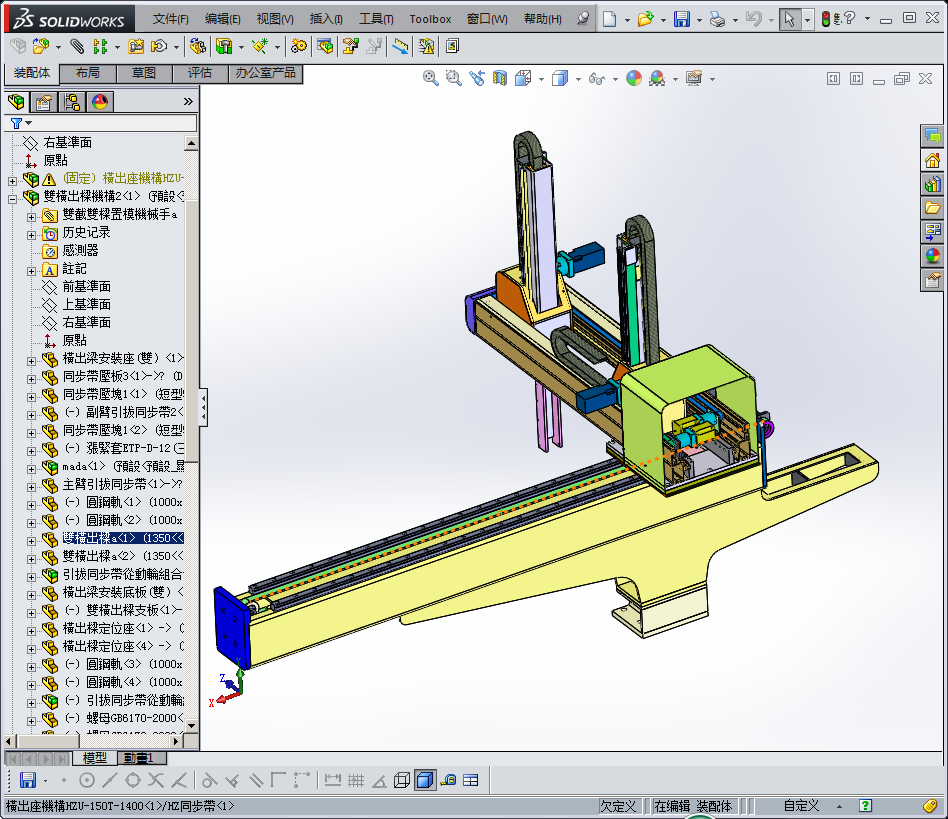948x819 pixels.
Task: Open Display Style dropdown arrow
Action: click(x=578, y=79)
